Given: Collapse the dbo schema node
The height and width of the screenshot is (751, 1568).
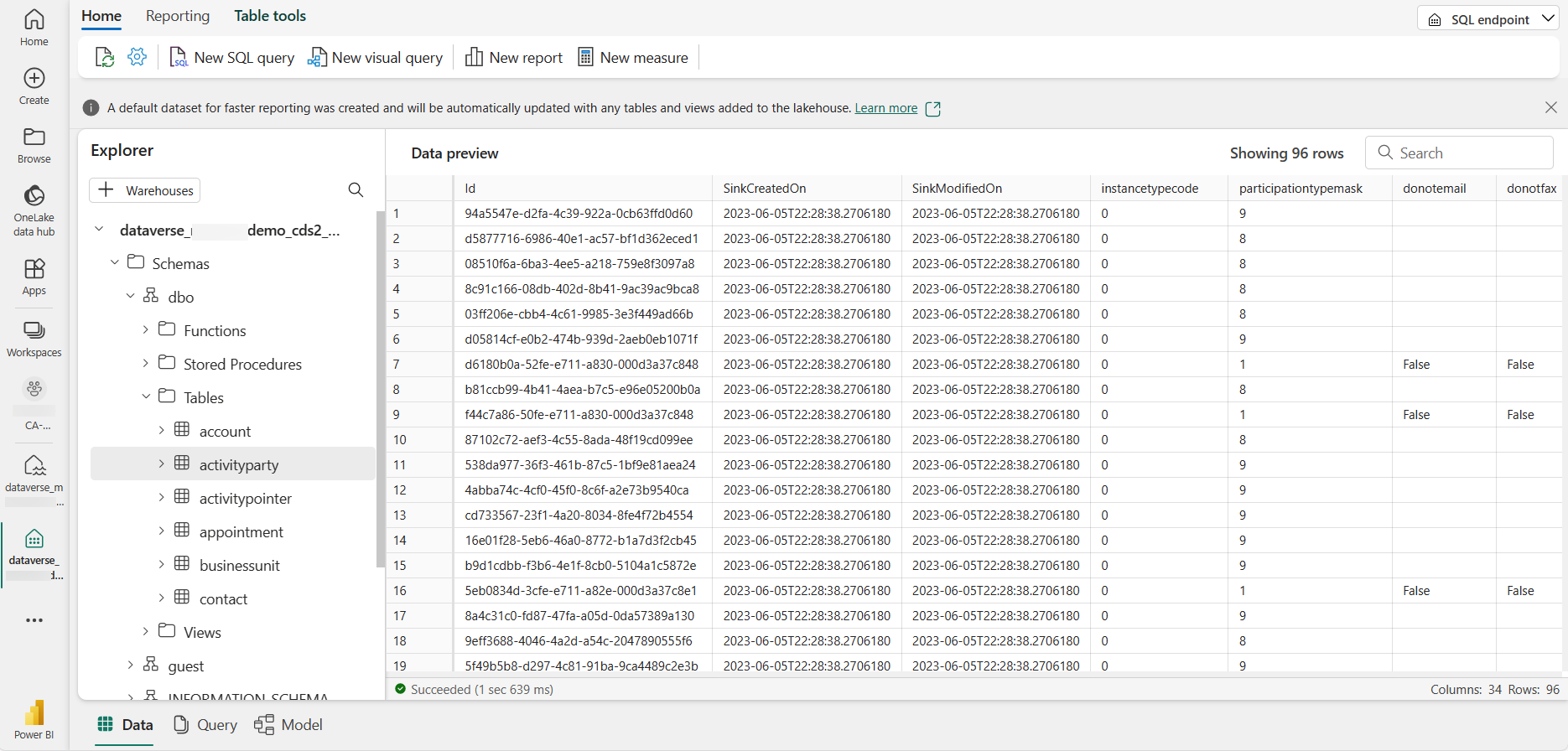Looking at the screenshot, I should point(130,296).
